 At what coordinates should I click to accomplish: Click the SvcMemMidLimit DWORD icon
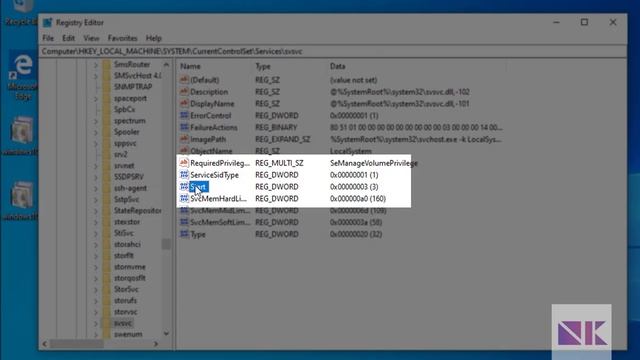[x=184, y=210]
